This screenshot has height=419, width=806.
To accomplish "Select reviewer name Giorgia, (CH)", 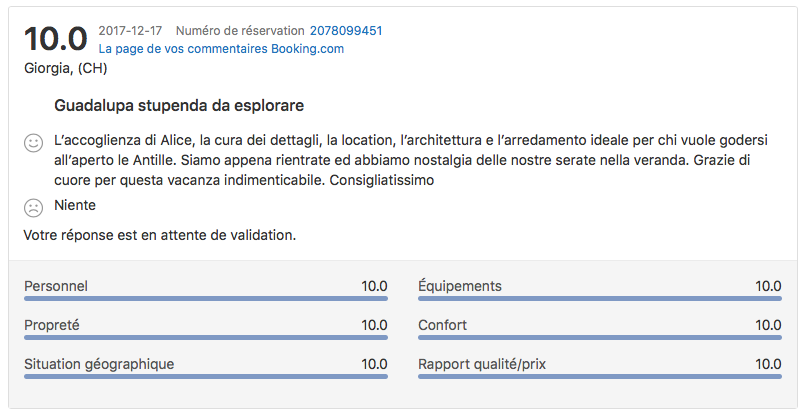I will click(x=65, y=68).
